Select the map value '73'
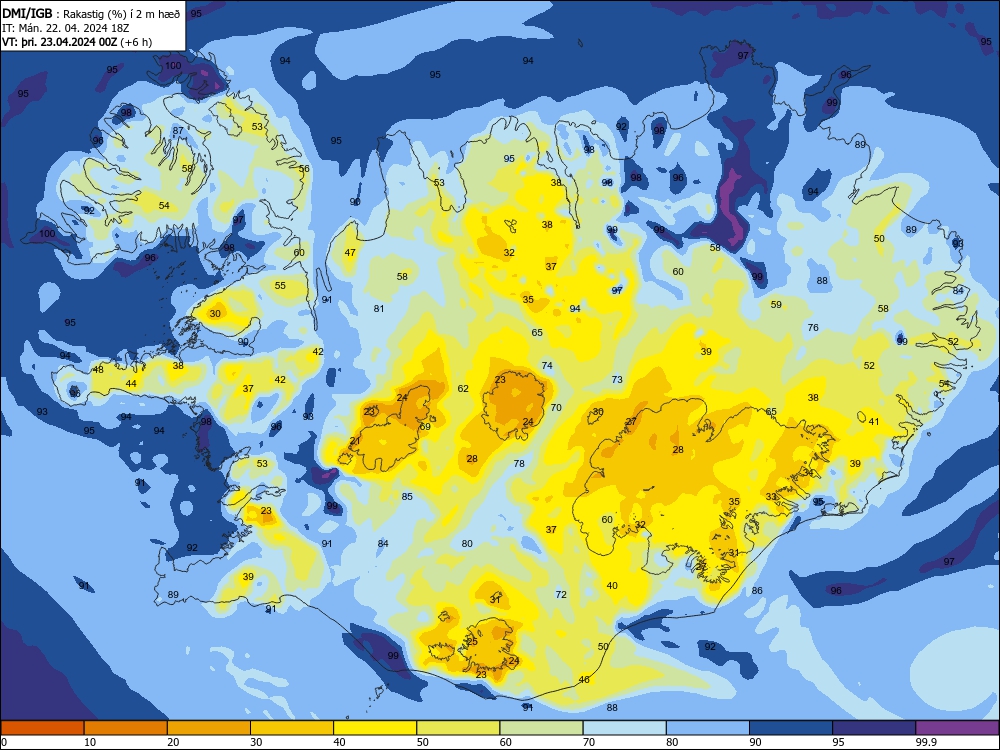 tap(617, 379)
